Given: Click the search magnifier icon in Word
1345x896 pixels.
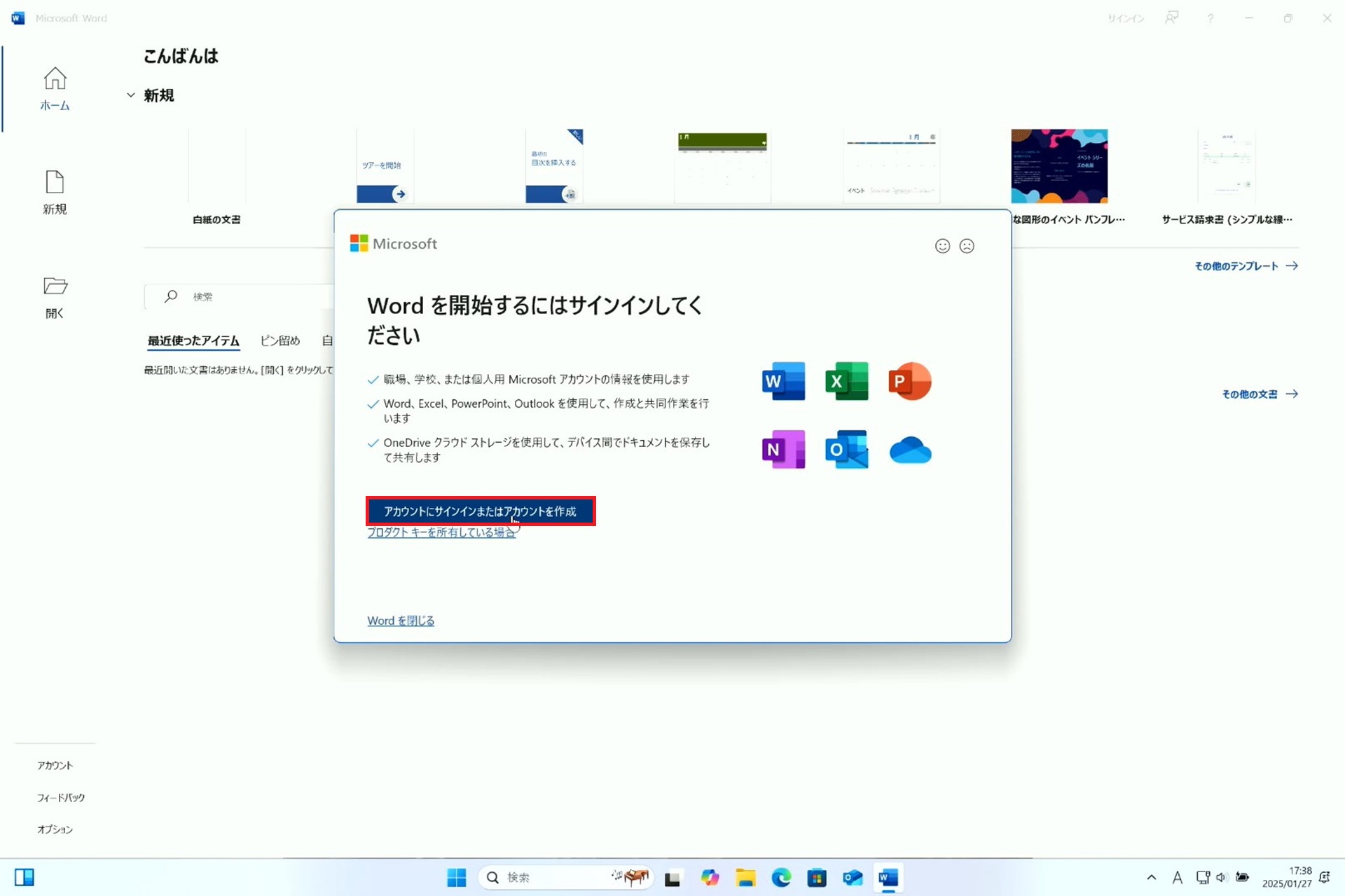Looking at the screenshot, I should tap(170, 296).
